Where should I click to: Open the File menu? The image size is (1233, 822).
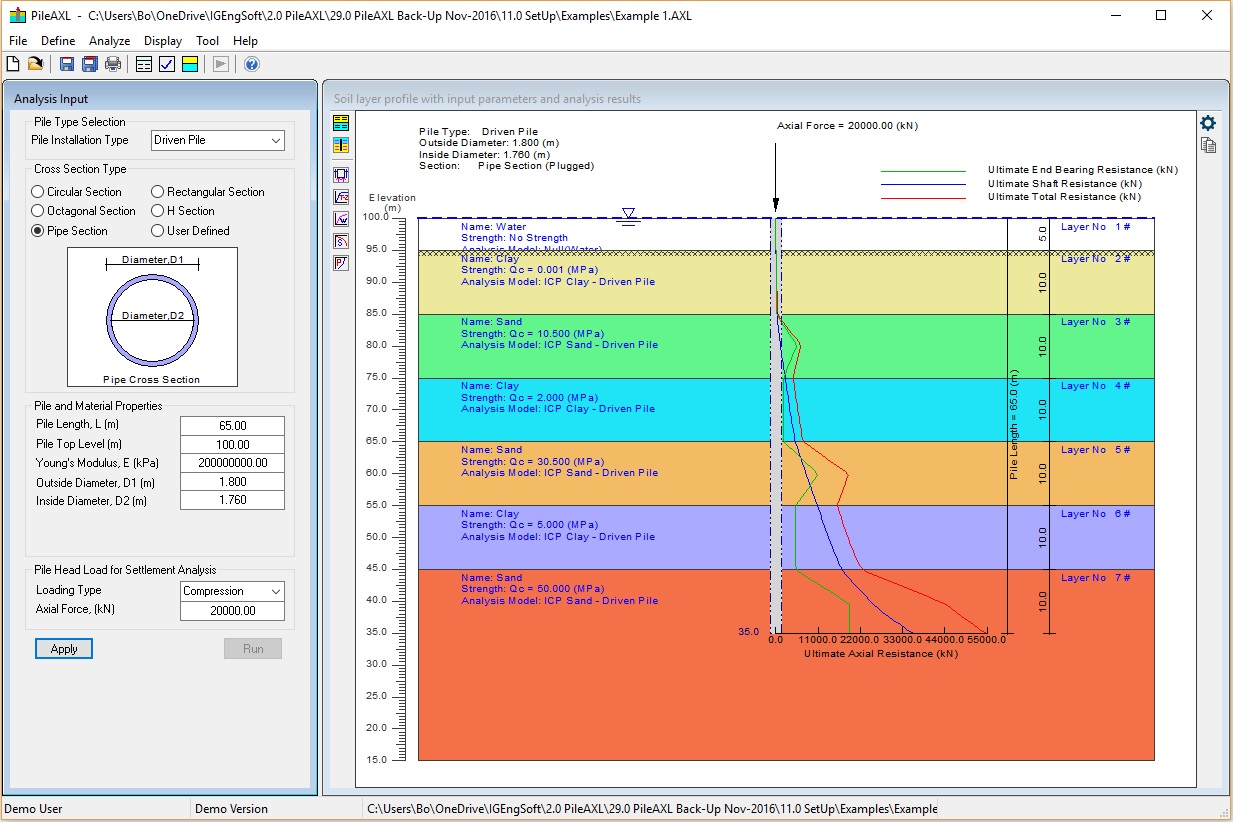18,41
